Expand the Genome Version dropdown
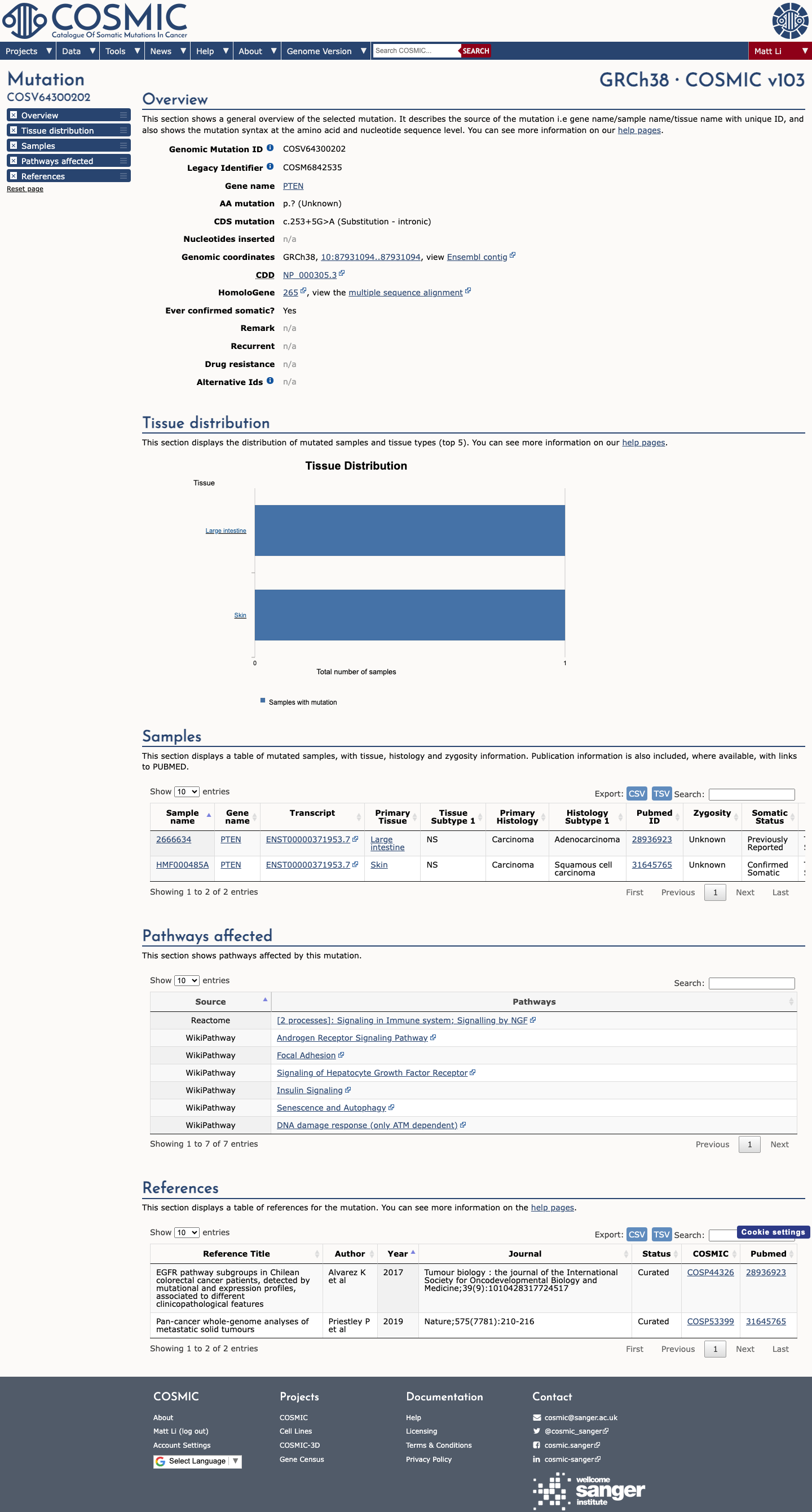The height and width of the screenshot is (1512, 812). point(326,51)
